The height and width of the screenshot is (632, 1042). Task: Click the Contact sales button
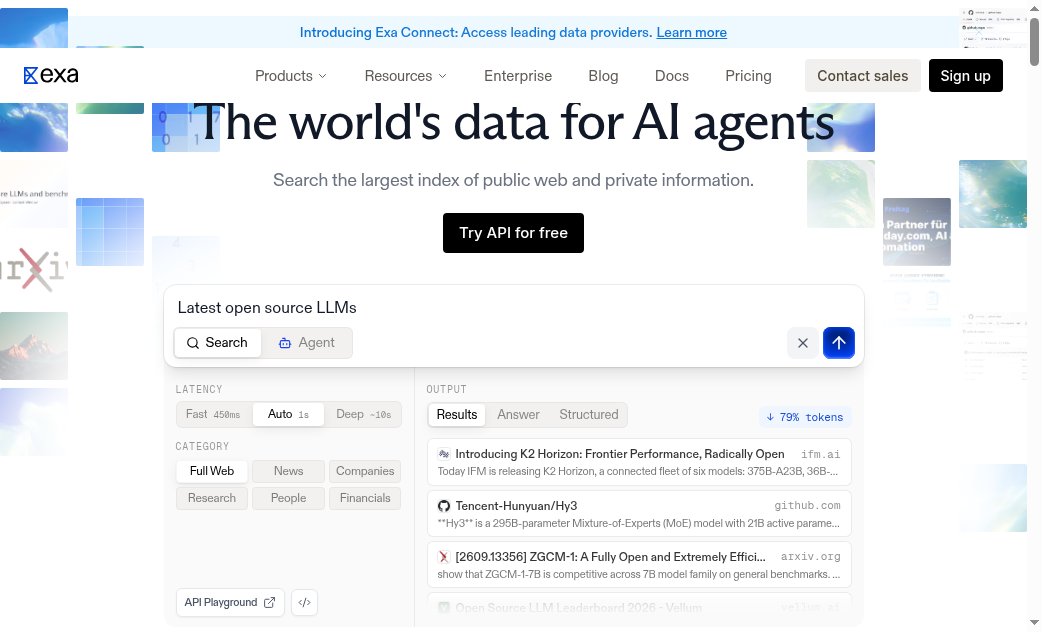[863, 76]
